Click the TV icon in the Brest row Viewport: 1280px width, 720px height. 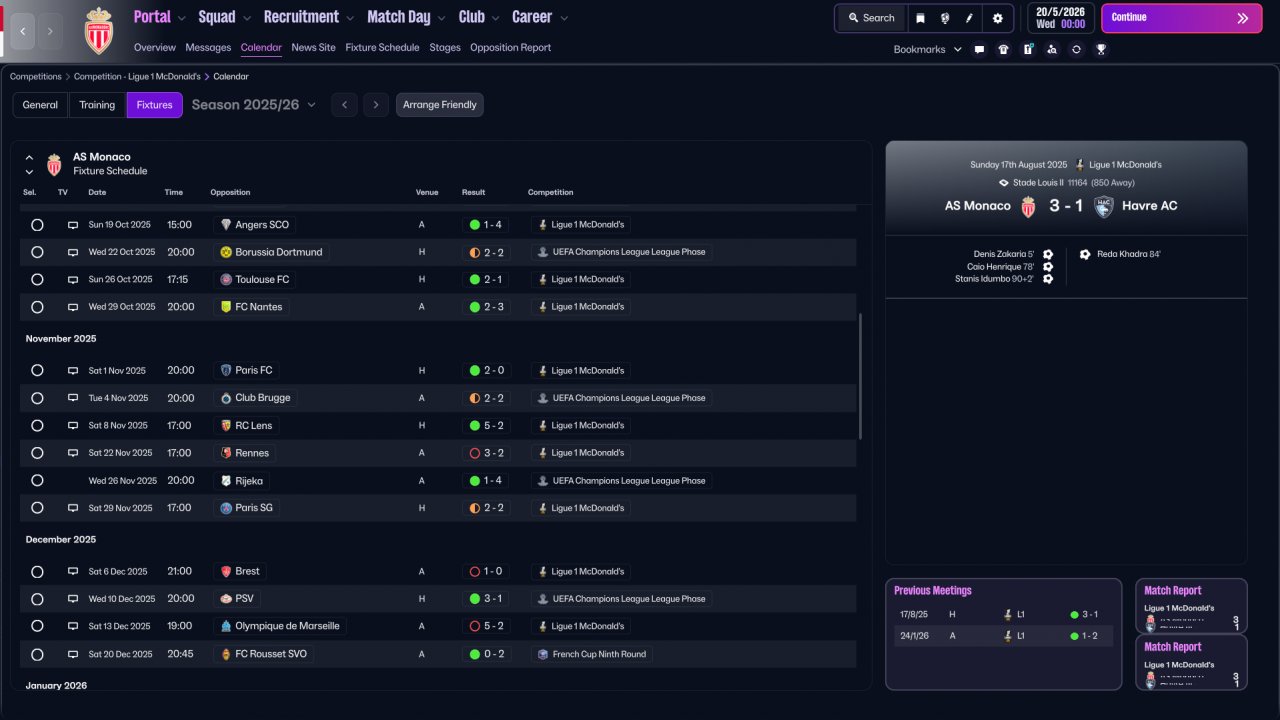[72, 572]
